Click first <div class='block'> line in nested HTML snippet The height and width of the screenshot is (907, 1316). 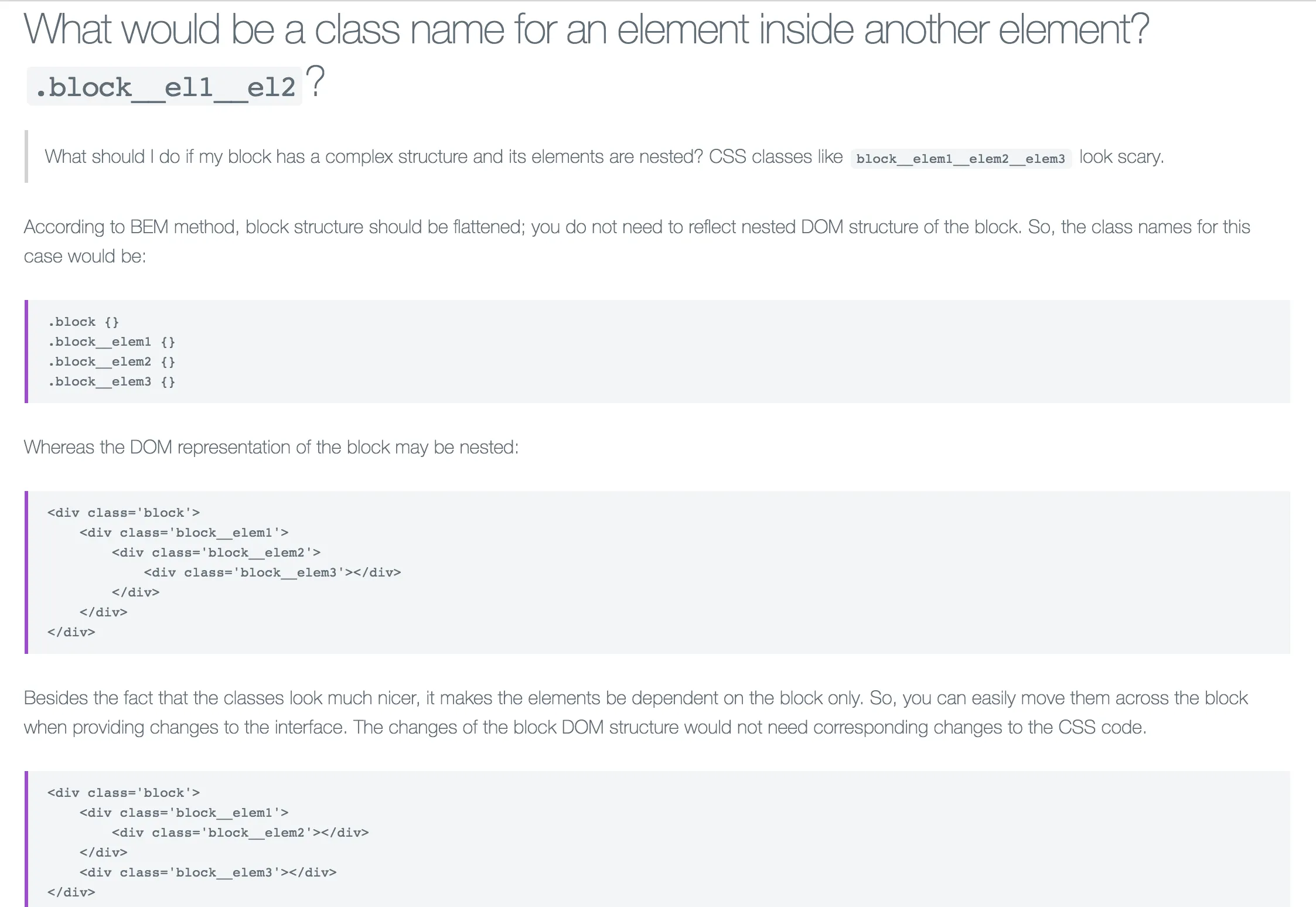[124, 513]
